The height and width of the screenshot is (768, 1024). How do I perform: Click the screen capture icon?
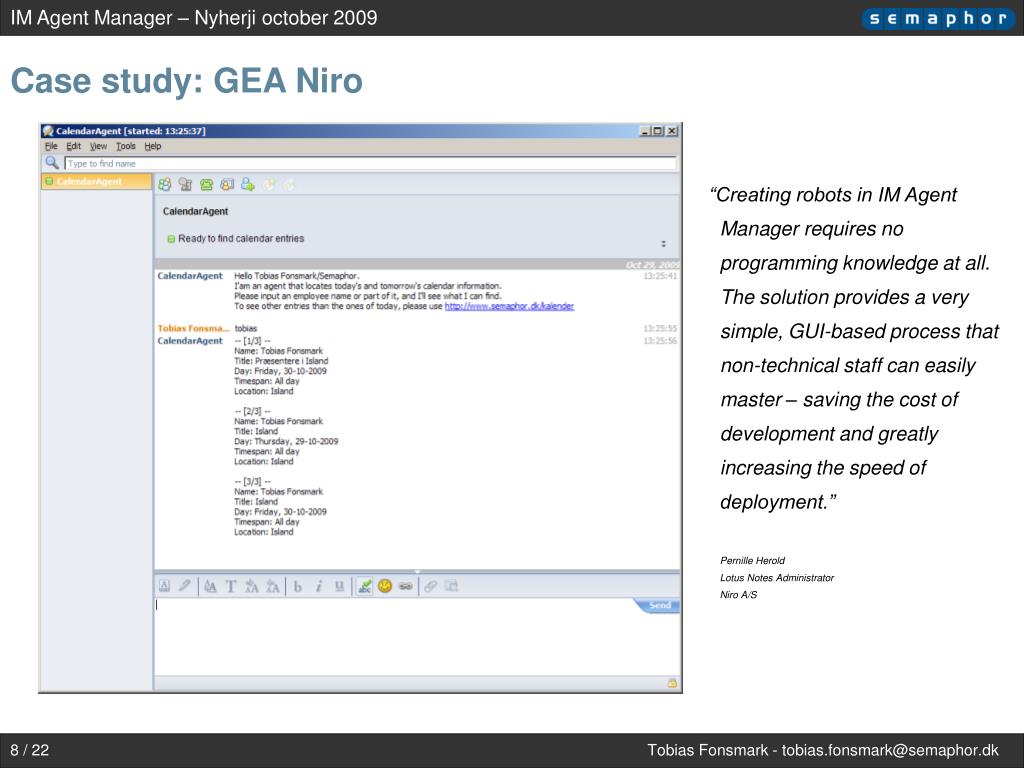point(451,586)
